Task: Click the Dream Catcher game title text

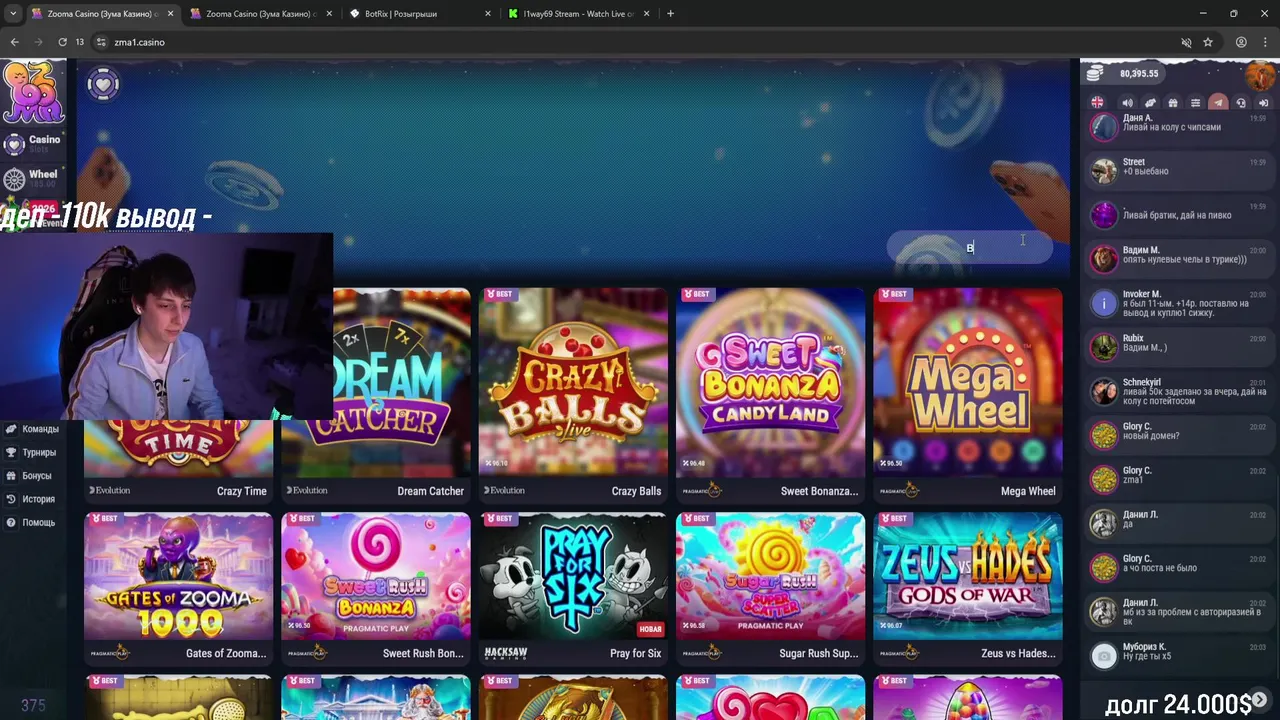Action: [431, 491]
